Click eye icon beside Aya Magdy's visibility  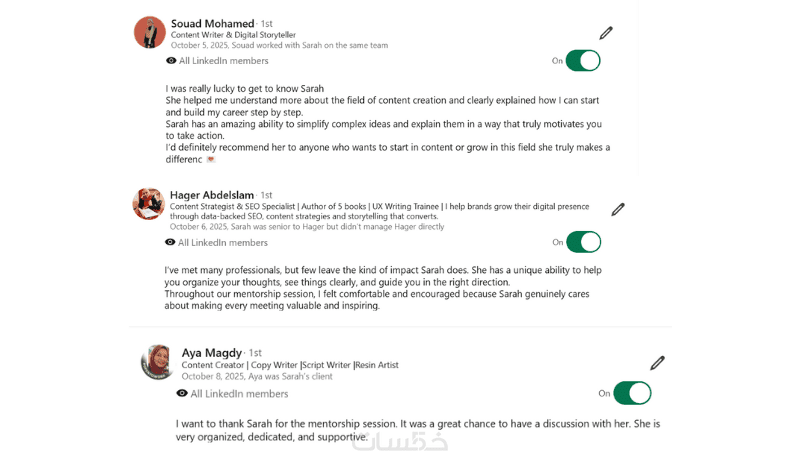[182, 394]
